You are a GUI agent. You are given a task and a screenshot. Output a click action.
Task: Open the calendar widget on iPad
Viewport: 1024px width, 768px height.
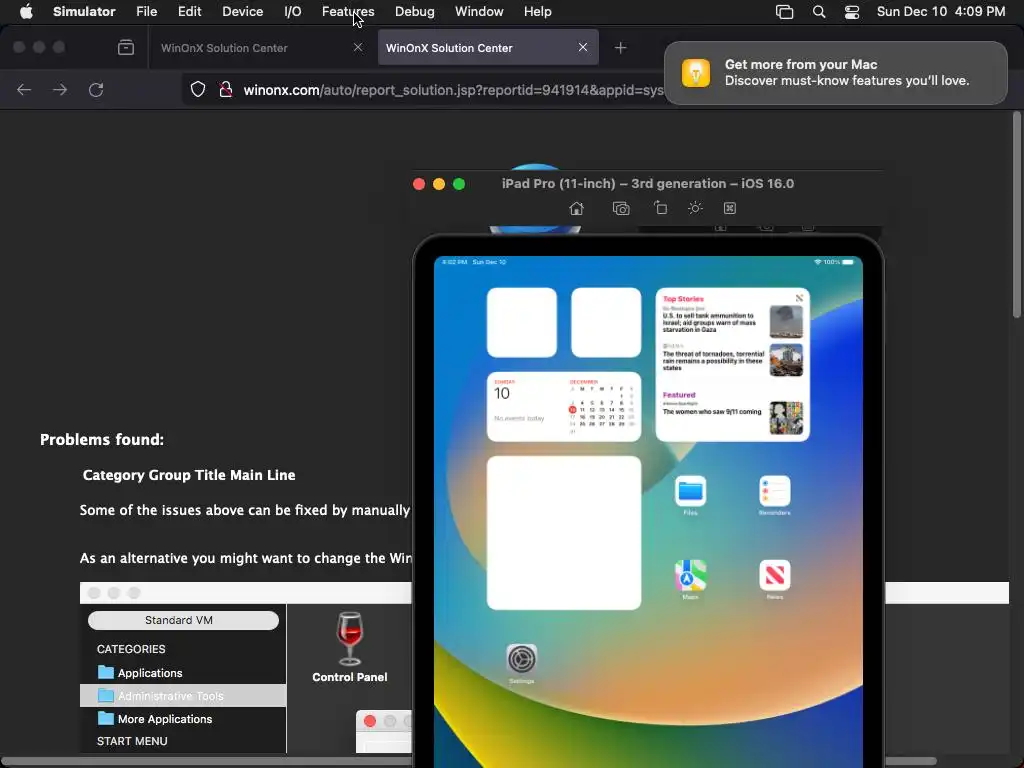pos(564,407)
